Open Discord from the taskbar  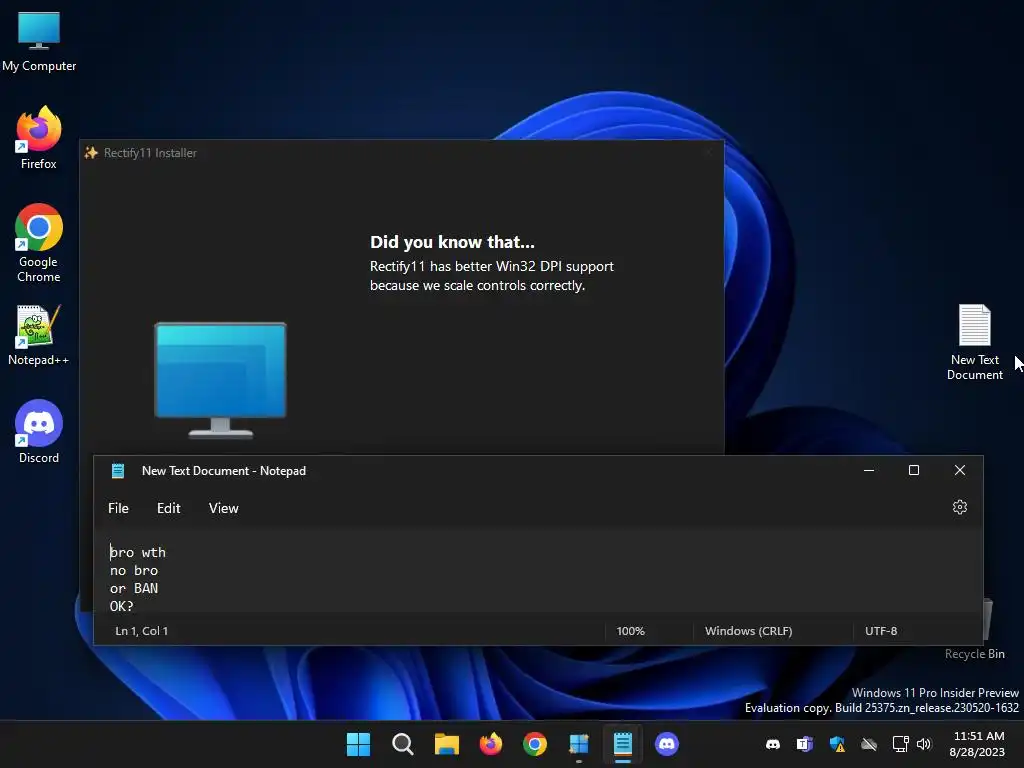click(667, 744)
